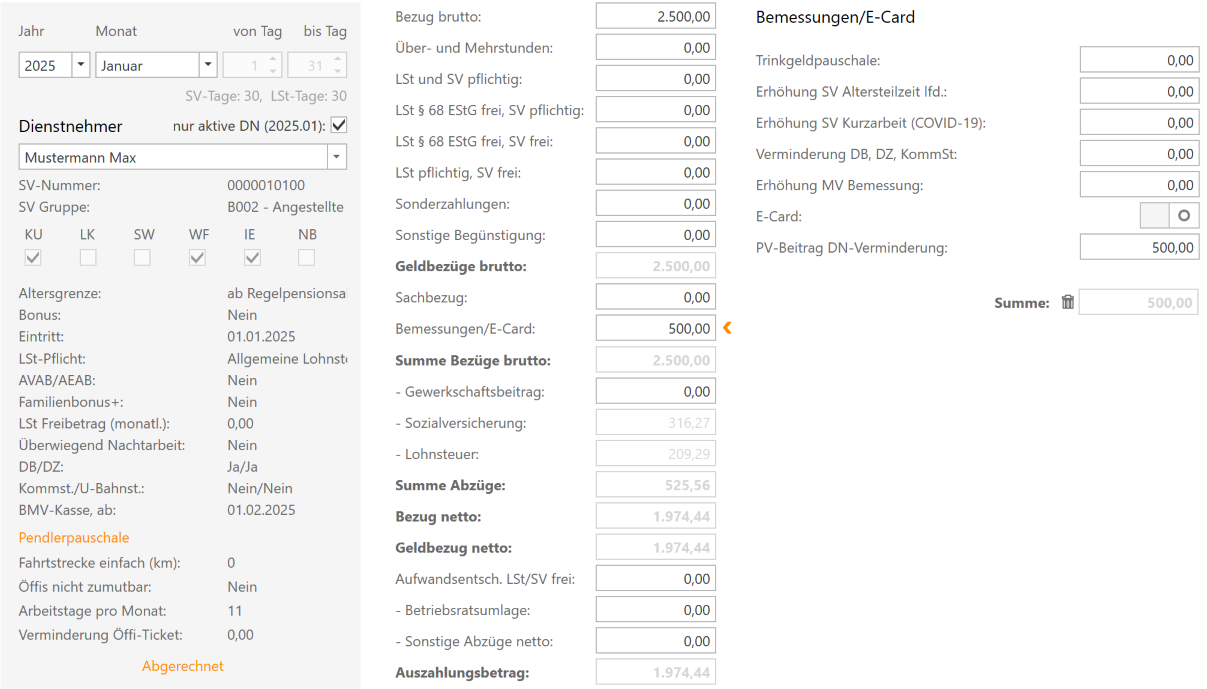Toggle the KU checkbox

[33, 257]
